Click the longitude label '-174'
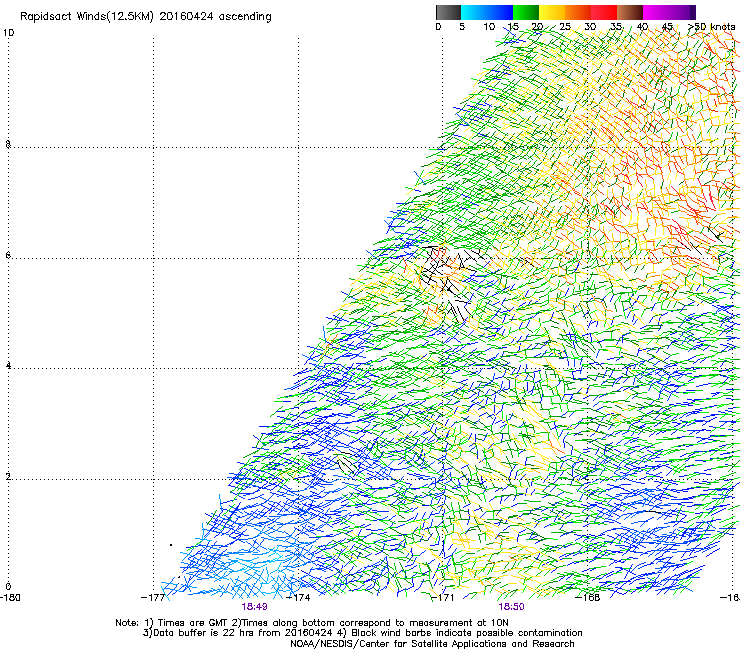The image size is (740, 650). (298, 598)
